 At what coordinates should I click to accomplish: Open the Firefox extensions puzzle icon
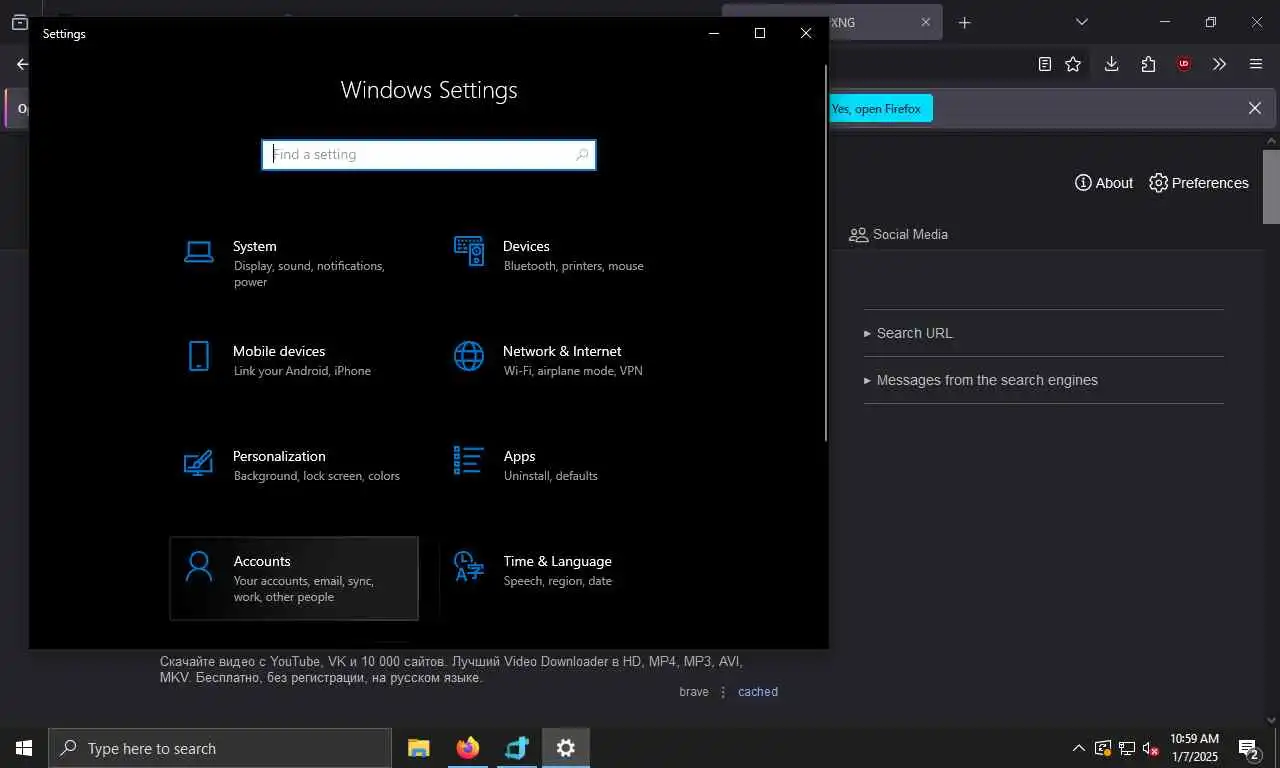click(x=1148, y=64)
